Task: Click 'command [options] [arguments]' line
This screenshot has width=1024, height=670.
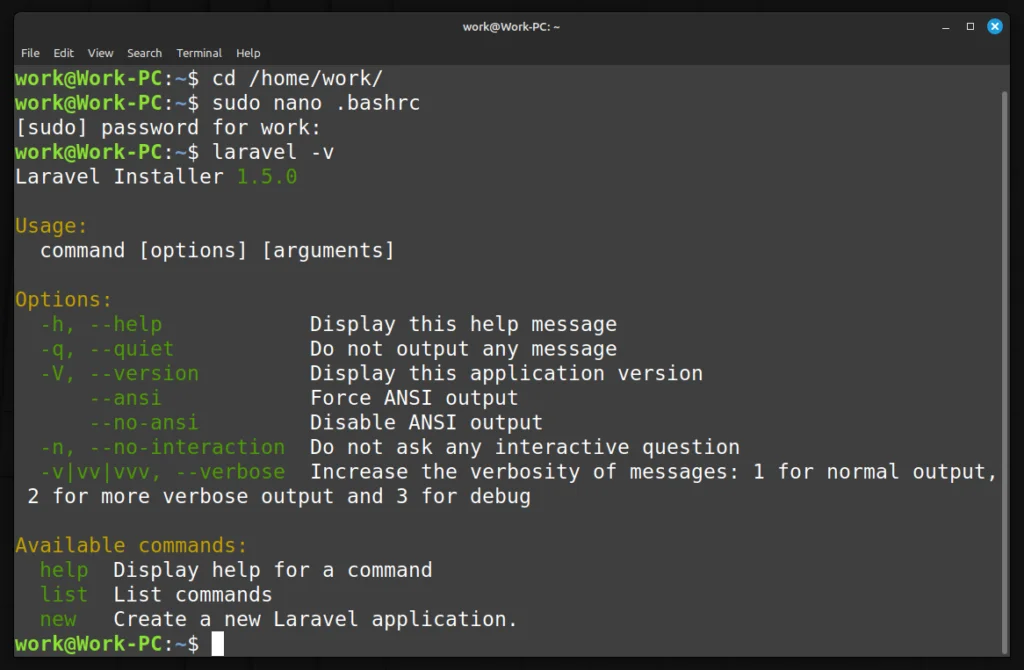Action: coord(217,251)
